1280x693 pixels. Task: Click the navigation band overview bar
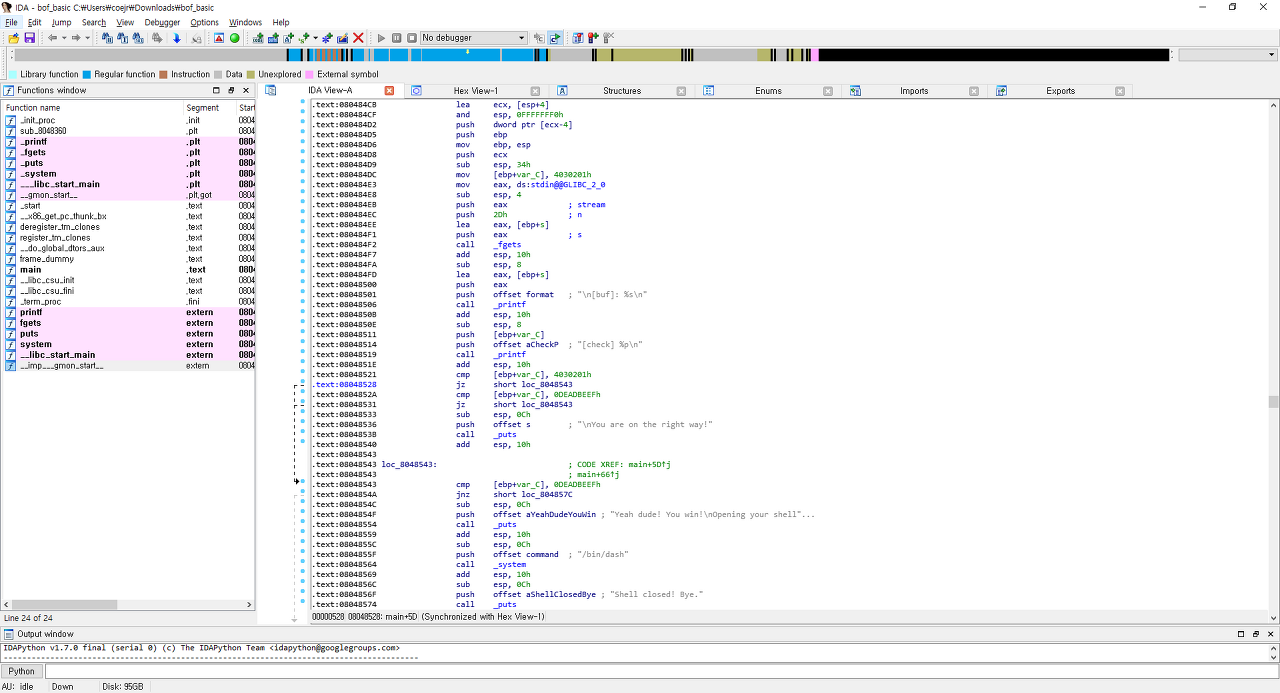592,55
